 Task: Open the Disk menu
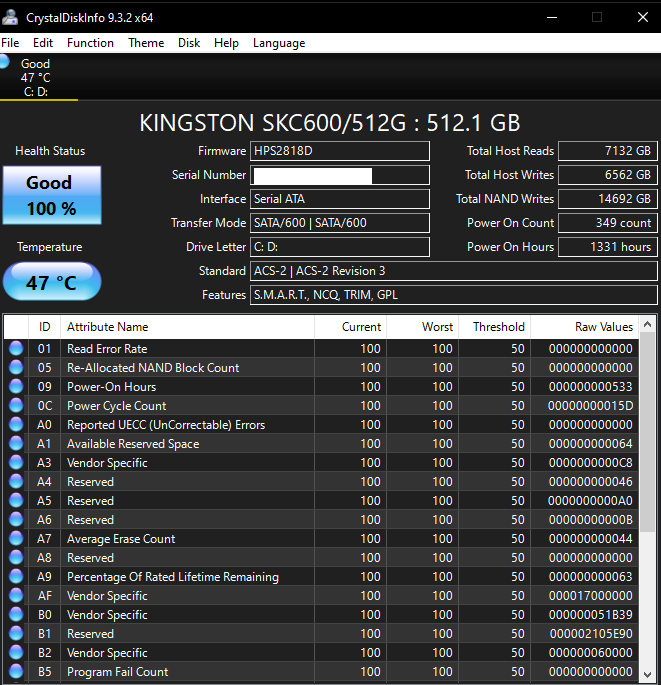[x=189, y=43]
